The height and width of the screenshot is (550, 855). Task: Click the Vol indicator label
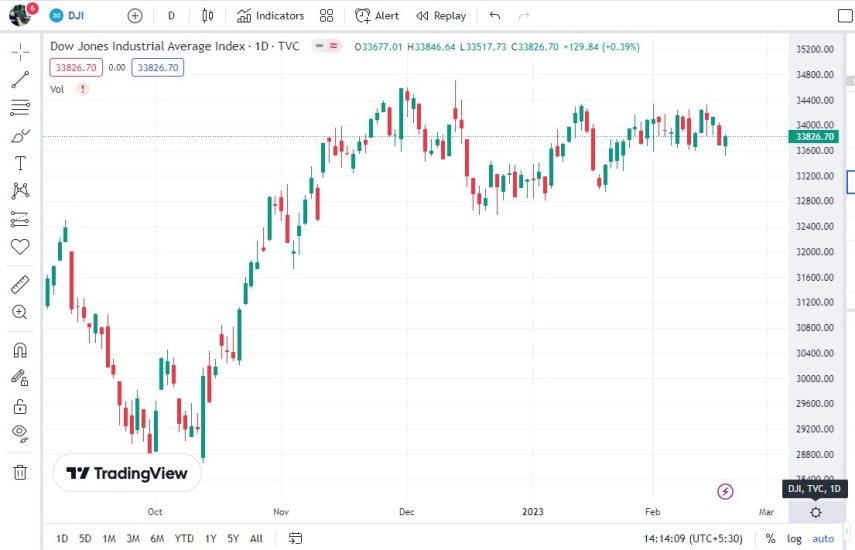(x=57, y=89)
